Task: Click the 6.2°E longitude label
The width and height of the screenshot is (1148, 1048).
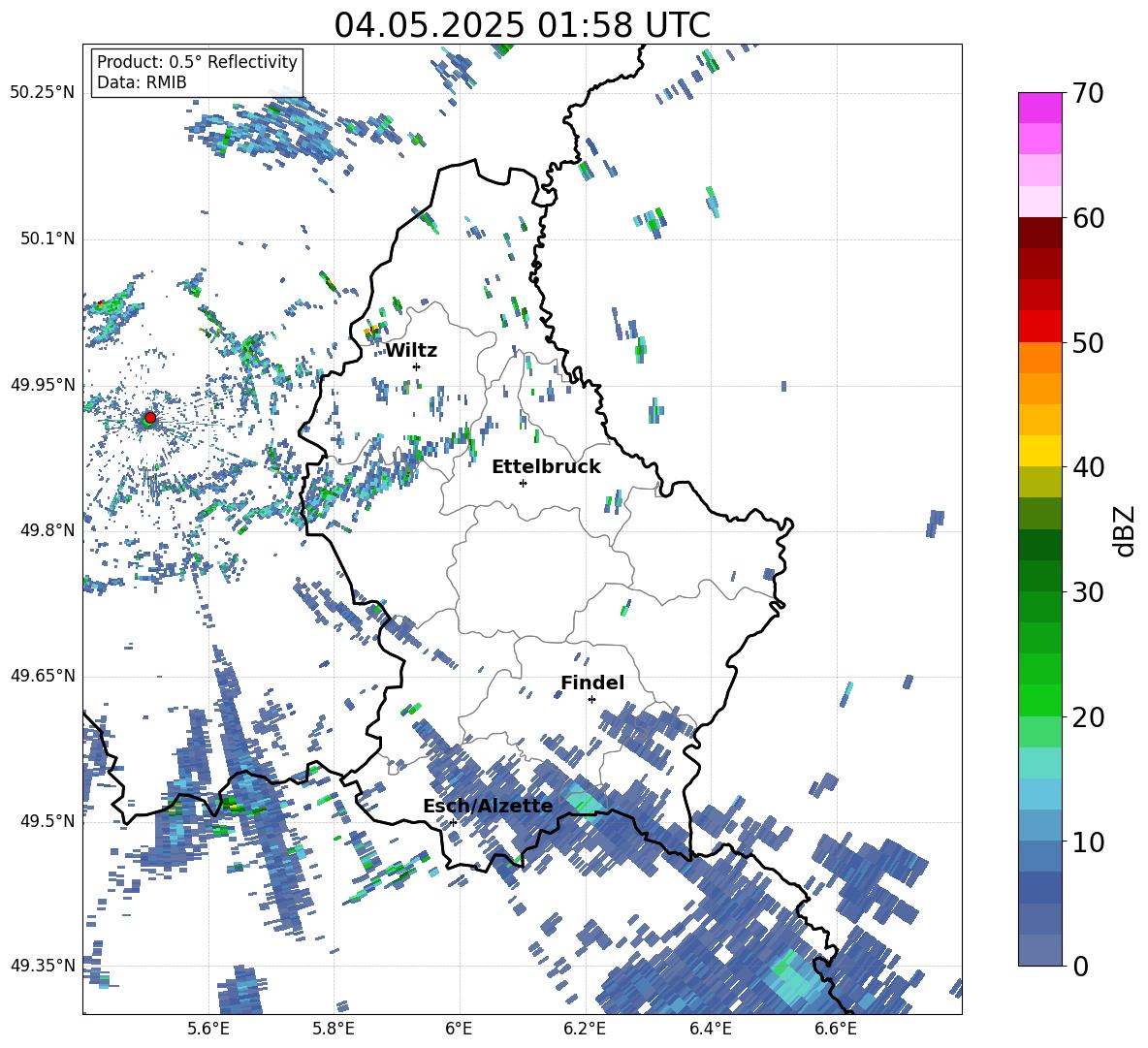Action: click(x=585, y=1029)
